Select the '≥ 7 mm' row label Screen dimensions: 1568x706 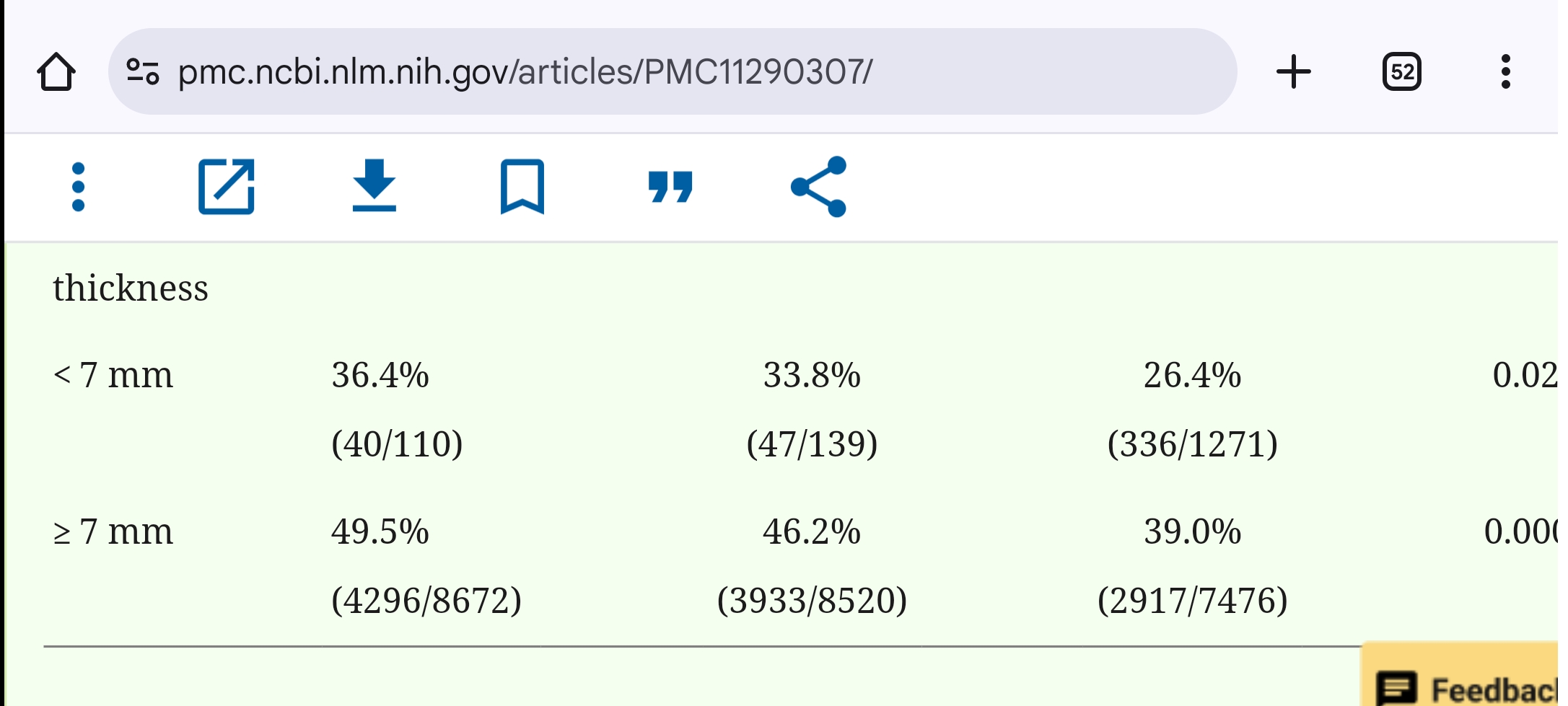[113, 532]
